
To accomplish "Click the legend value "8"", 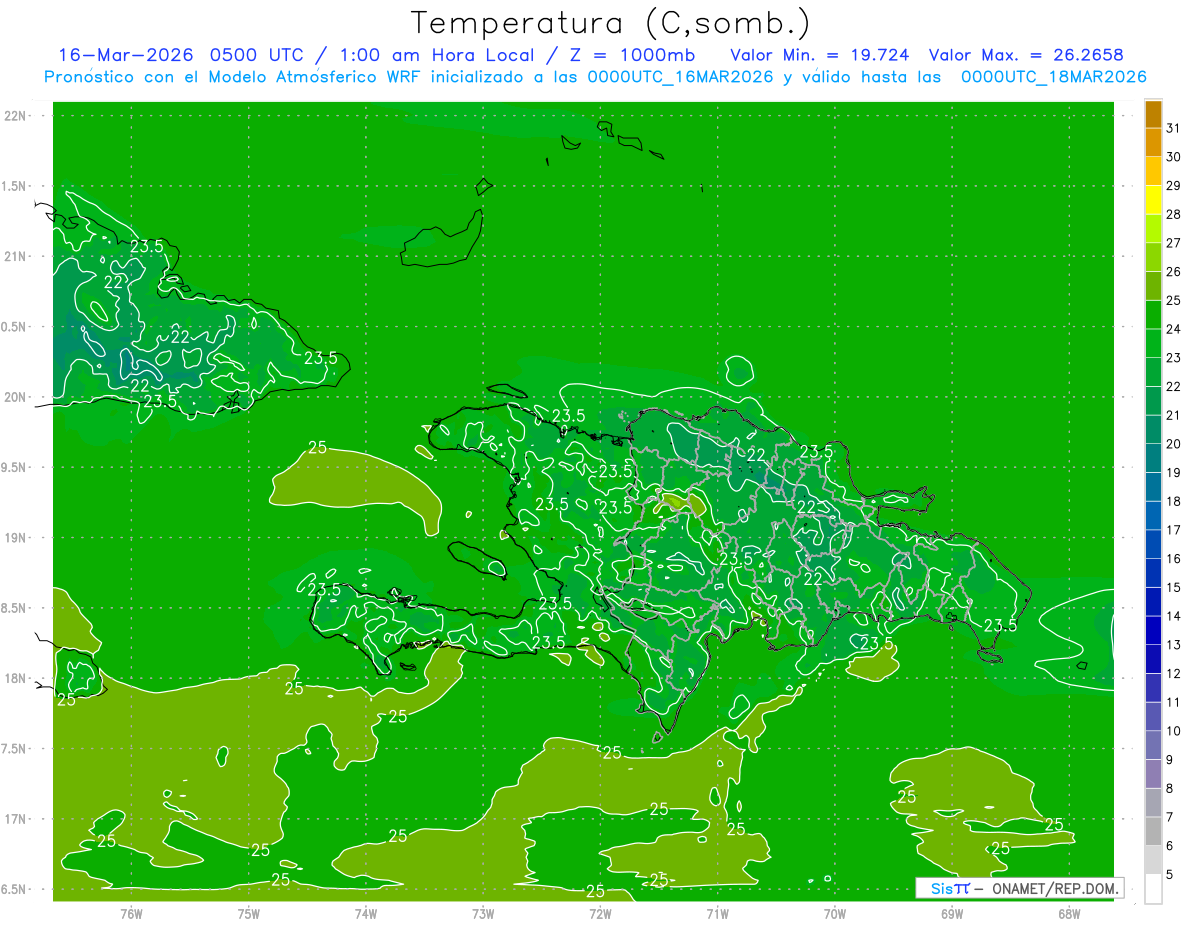I will click(1170, 788).
